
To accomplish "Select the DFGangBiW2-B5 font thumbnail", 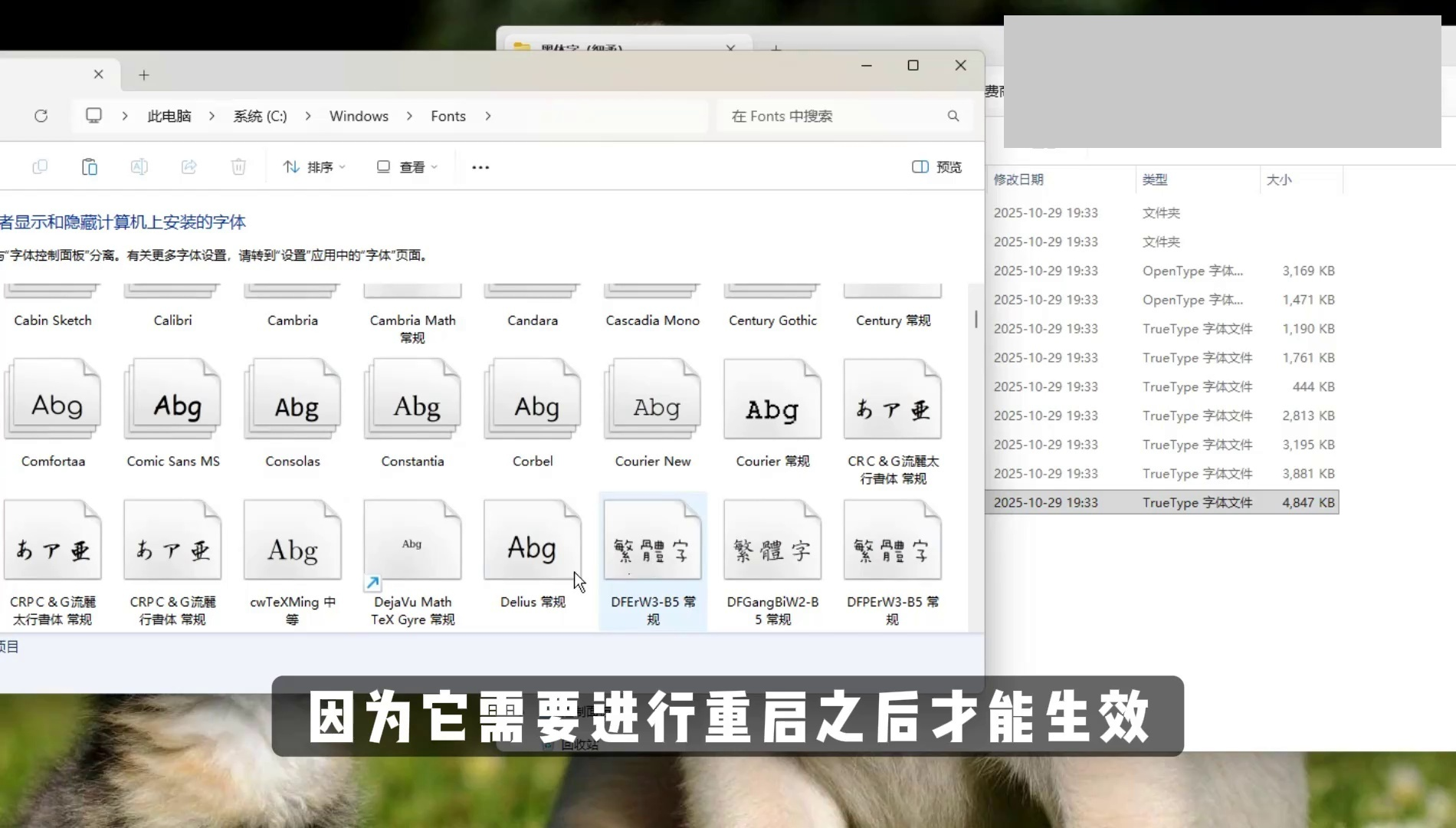I will pyautogui.click(x=772, y=543).
